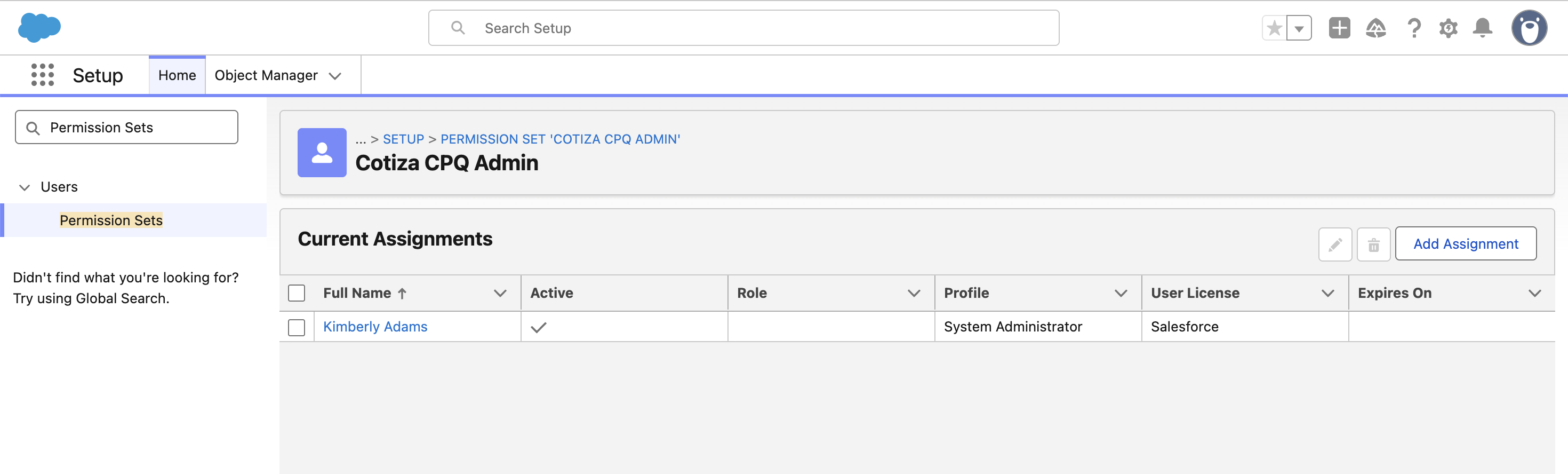Click the favorite star icon

click(x=1275, y=28)
